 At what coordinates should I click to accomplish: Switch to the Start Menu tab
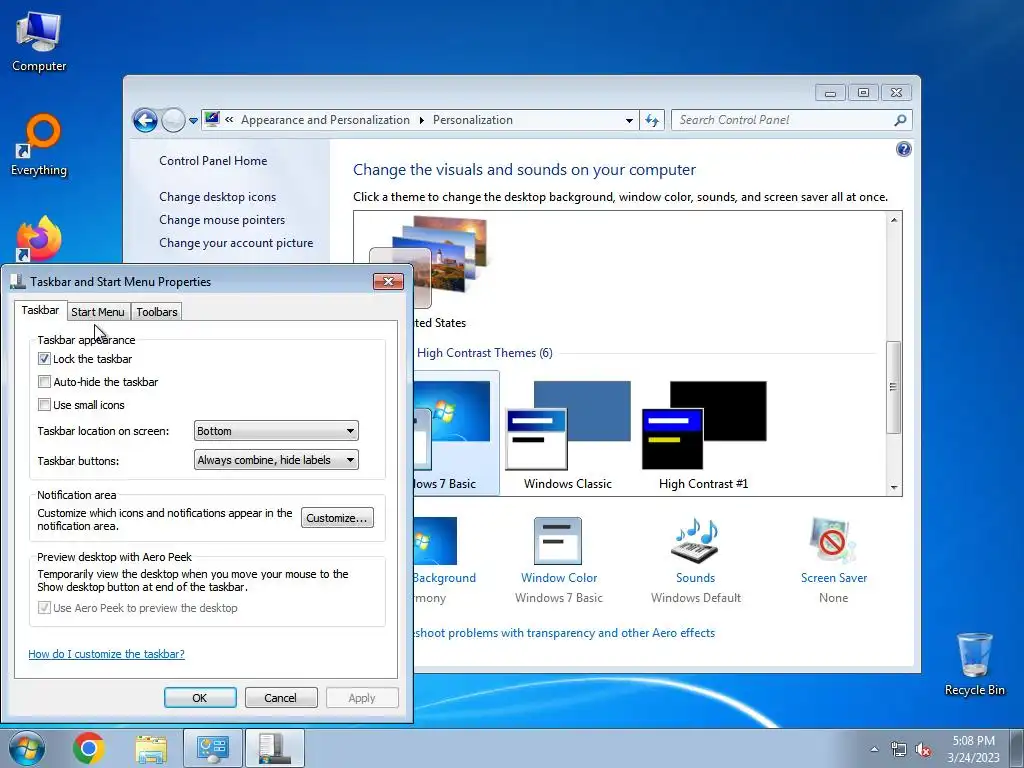98,312
